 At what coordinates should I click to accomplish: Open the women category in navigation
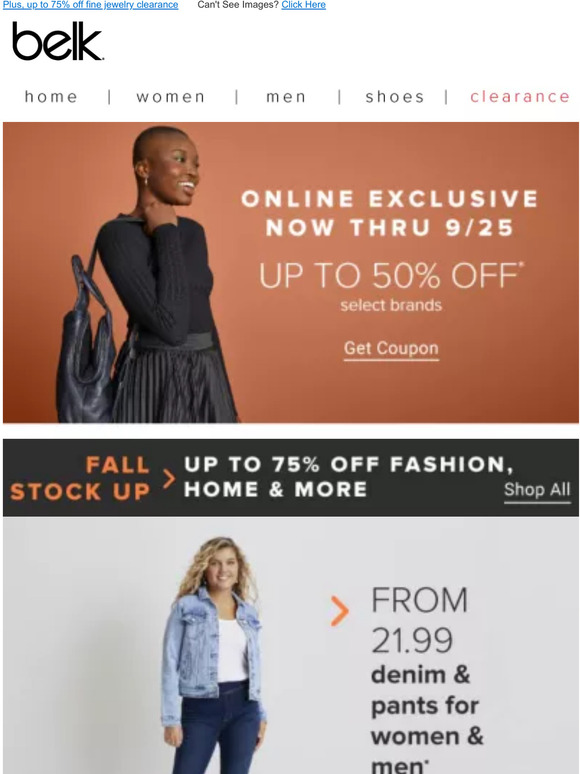click(170, 96)
